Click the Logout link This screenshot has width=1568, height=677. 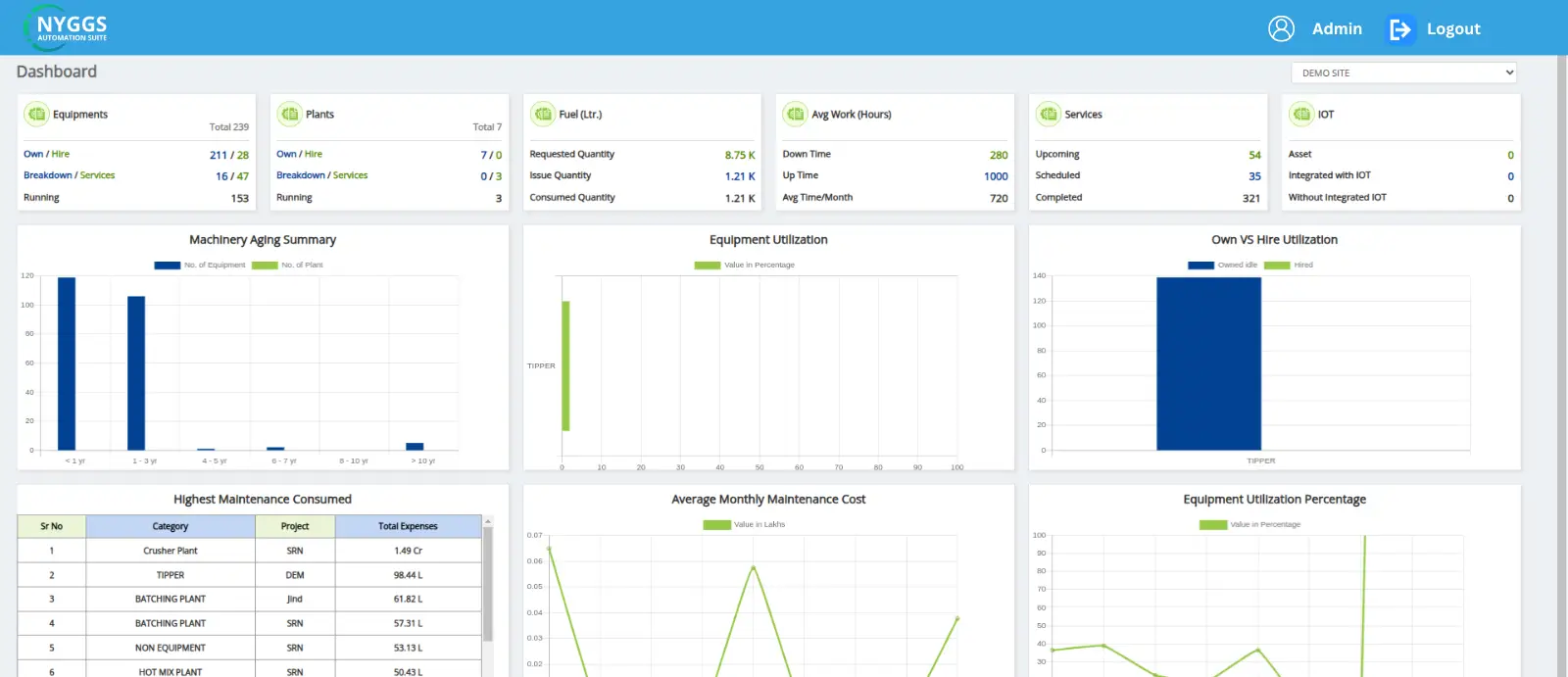1453,29
